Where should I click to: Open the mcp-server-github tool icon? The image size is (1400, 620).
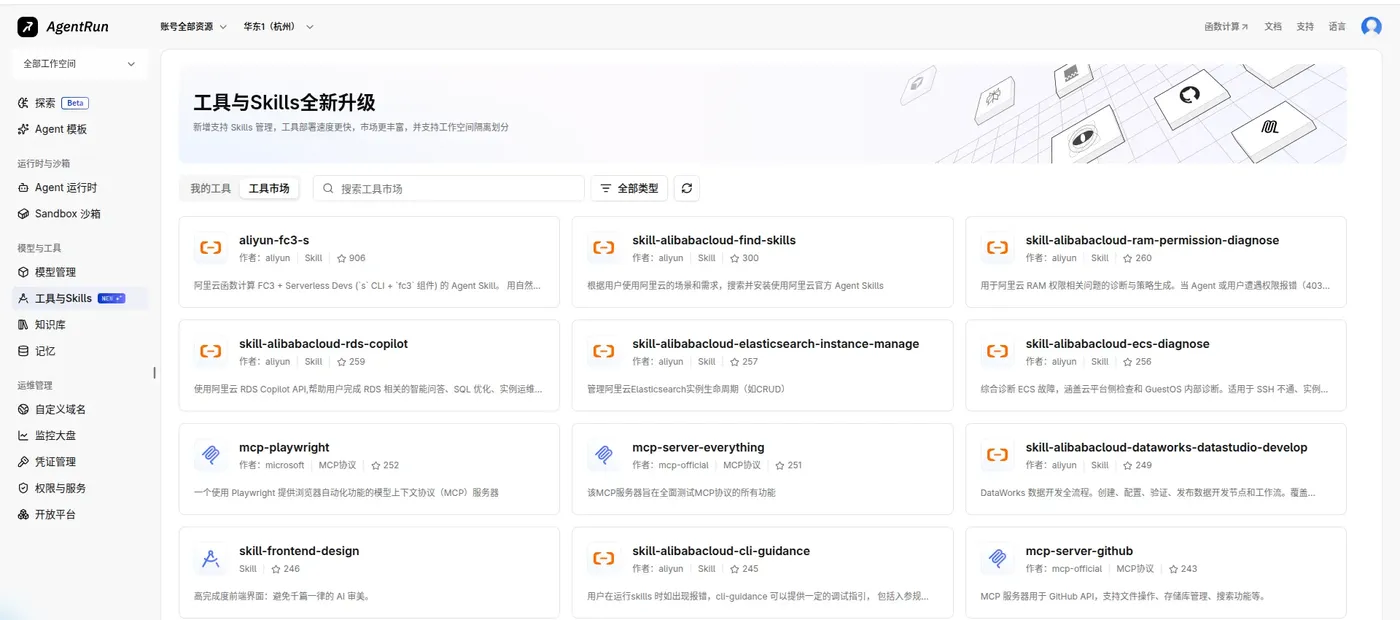tap(997, 559)
